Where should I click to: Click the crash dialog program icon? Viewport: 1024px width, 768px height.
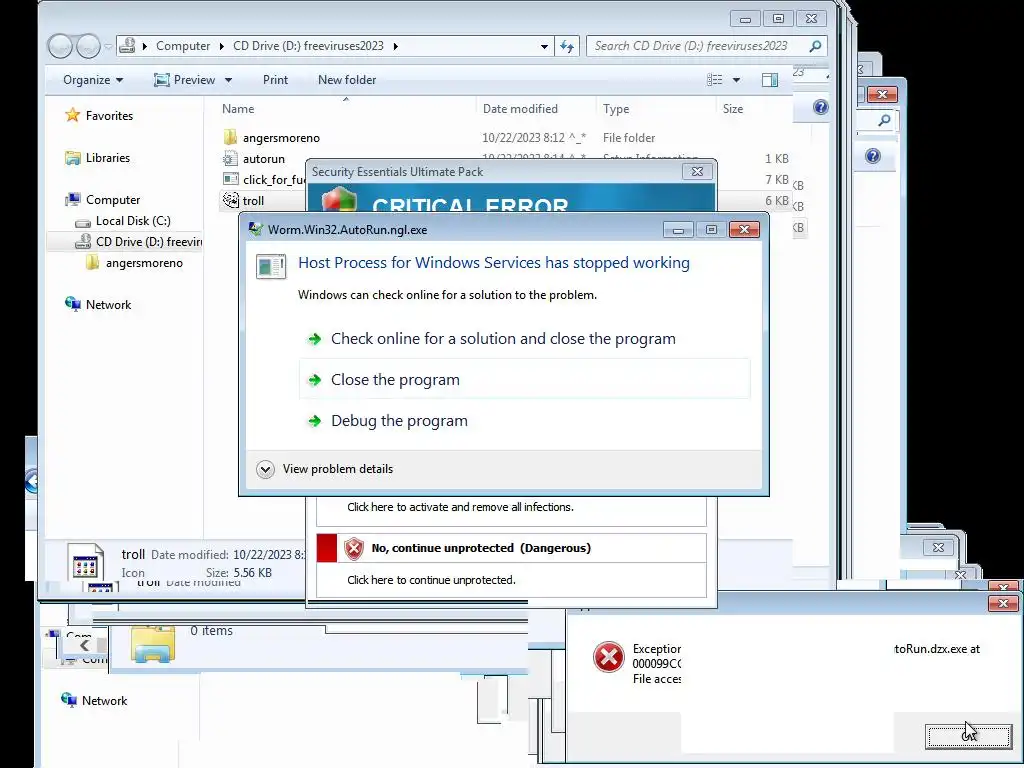pos(271,266)
